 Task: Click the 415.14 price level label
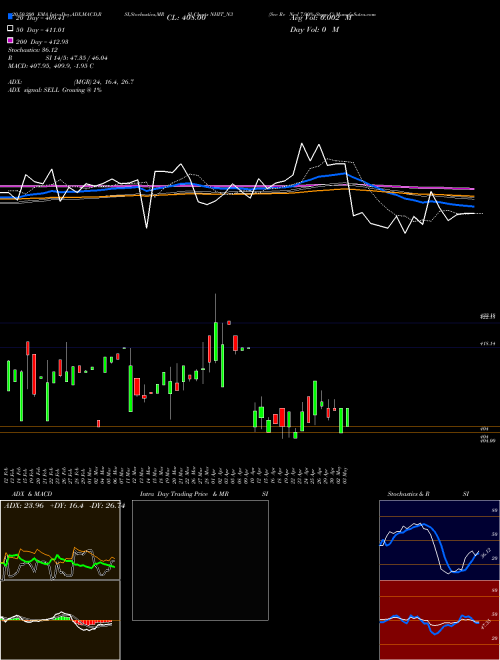point(487,343)
